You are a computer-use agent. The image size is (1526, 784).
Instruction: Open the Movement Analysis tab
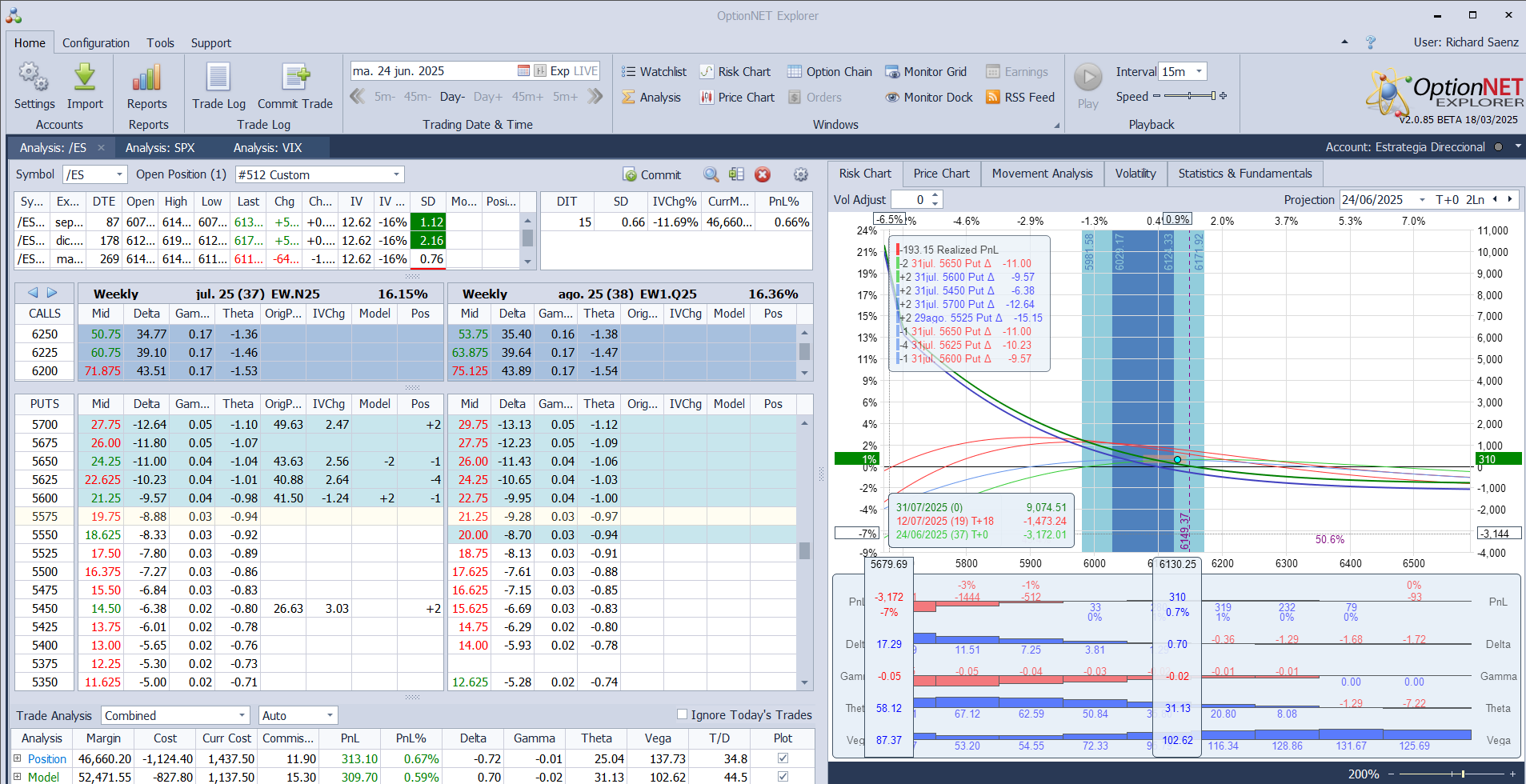pos(1042,174)
